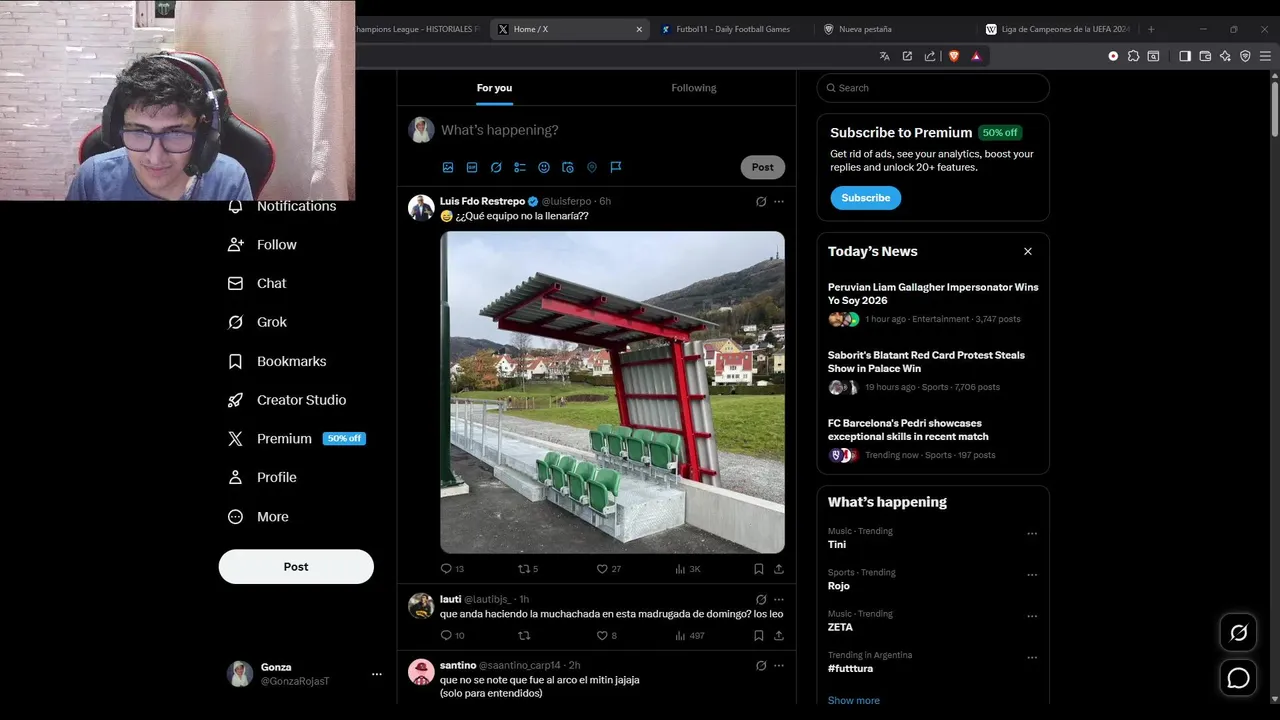Open options for the Rojo trend
1280x720 pixels.
click(1032, 575)
